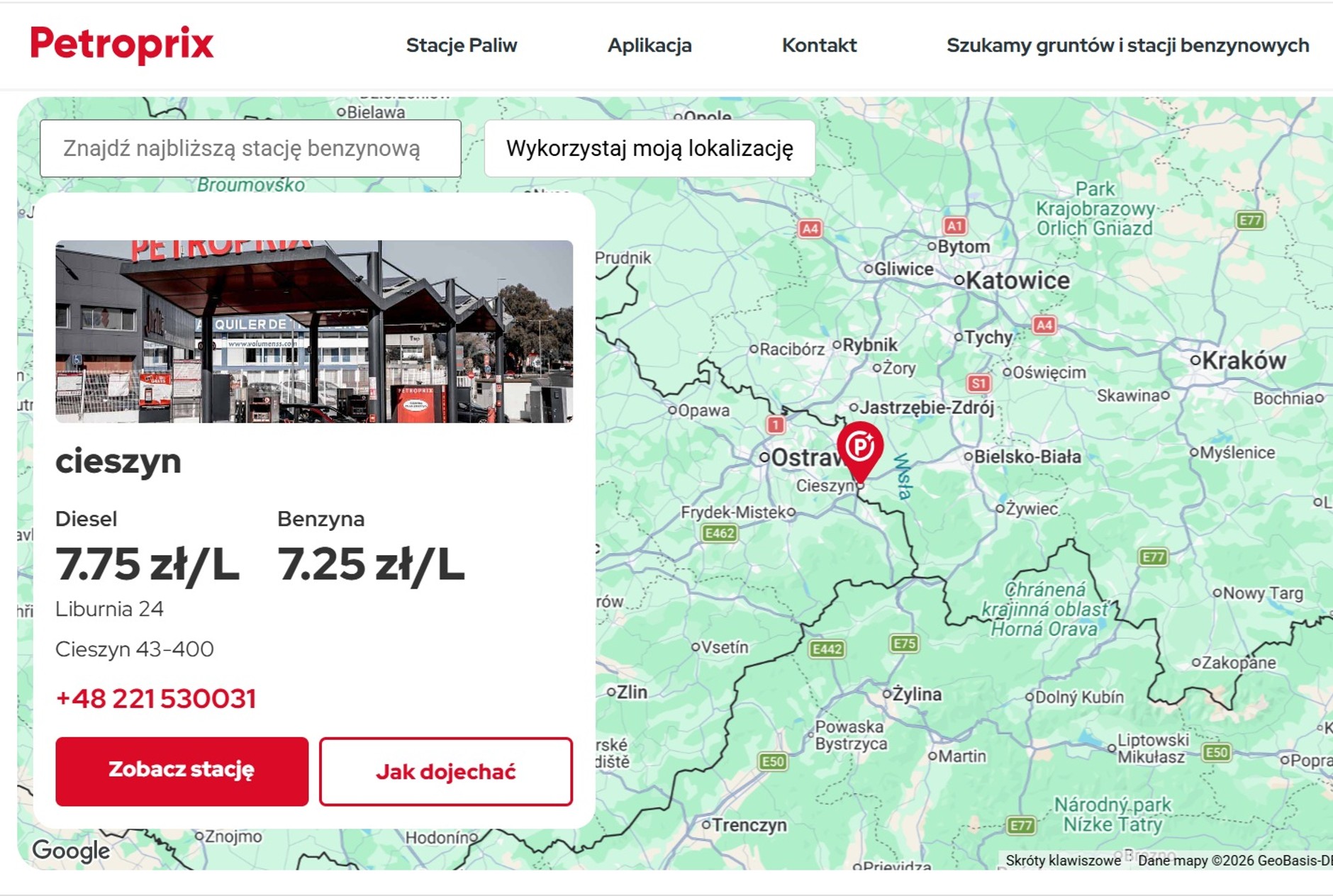
Task: Click the Petroprix station map pin
Action: 860,453
